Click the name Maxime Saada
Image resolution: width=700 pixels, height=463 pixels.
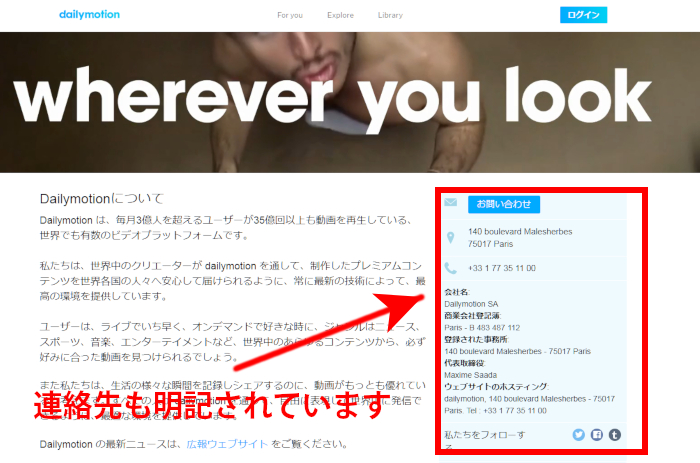pyautogui.click(x=471, y=375)
